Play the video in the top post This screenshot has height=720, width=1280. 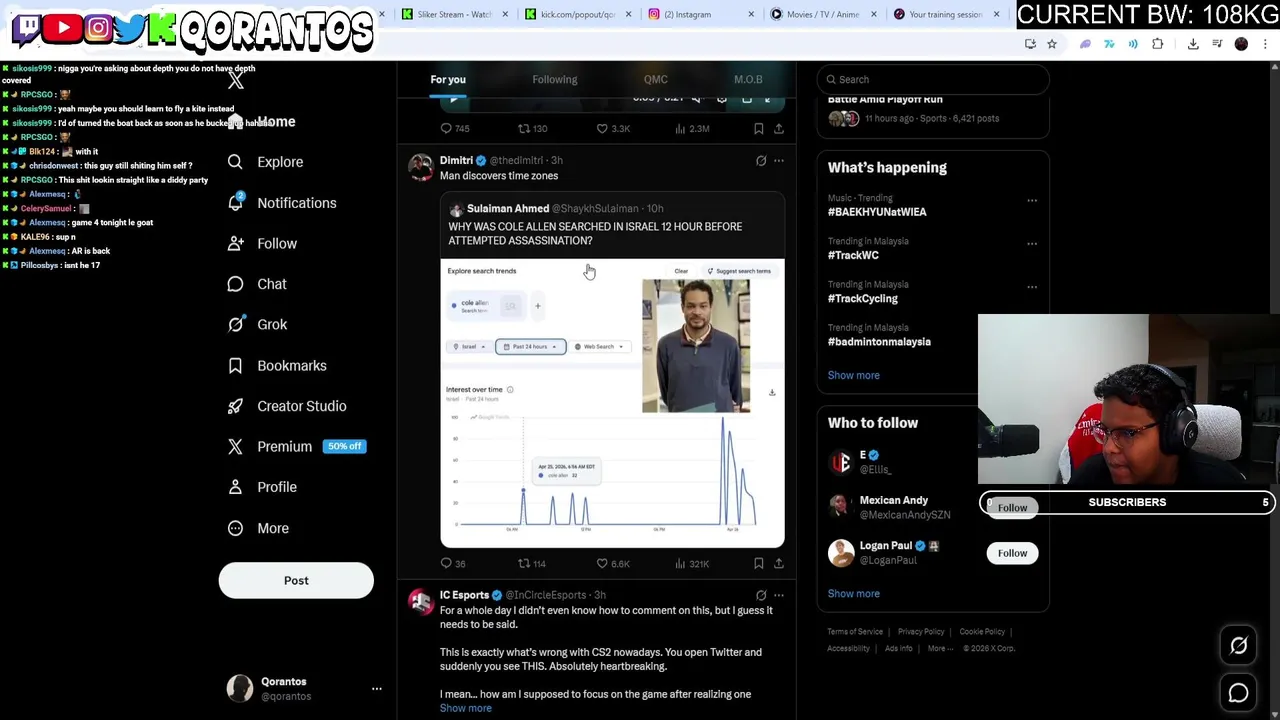coord(454,99)
